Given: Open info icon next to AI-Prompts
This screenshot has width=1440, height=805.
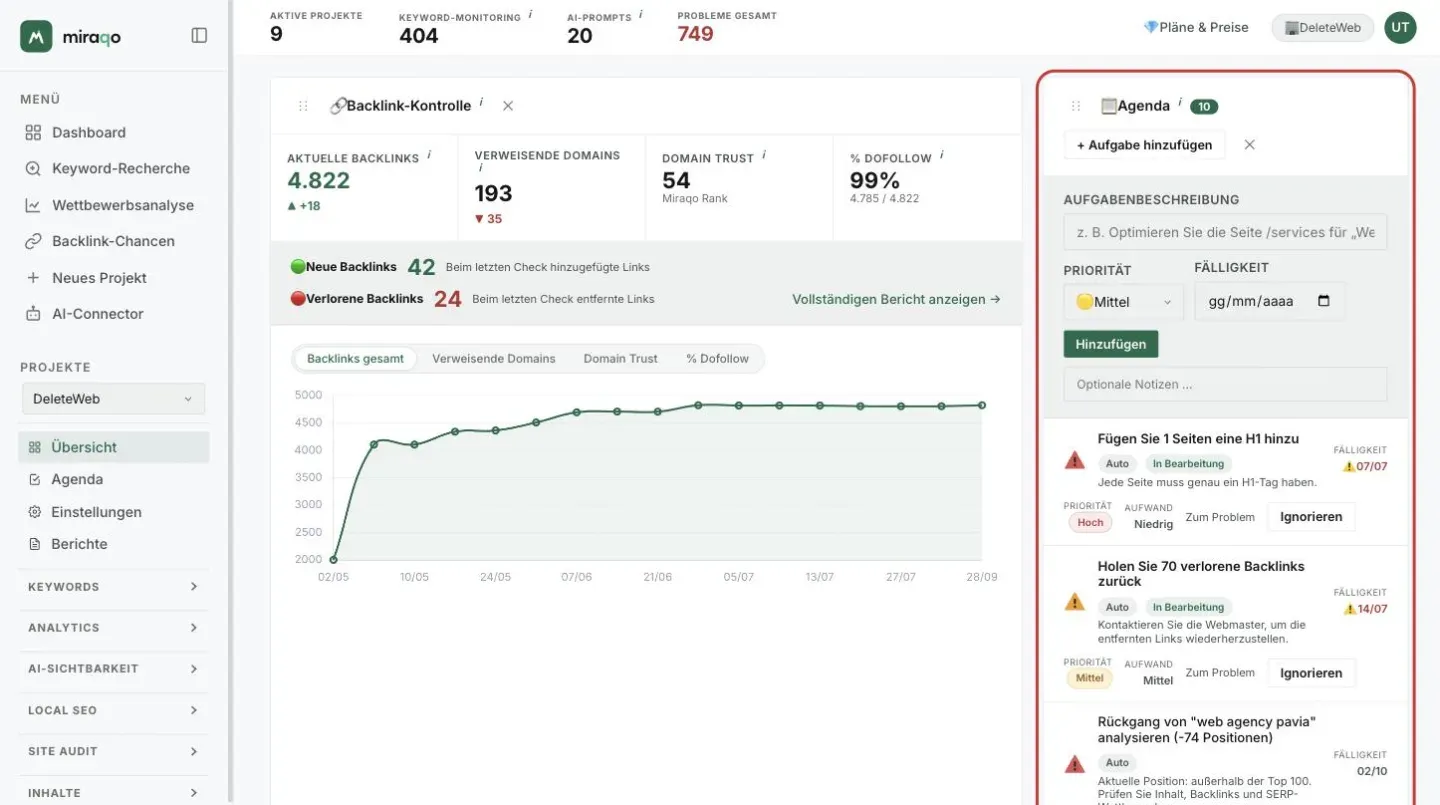Looking at the screenshot, I should pyautogui.click(x=640, y=15).
